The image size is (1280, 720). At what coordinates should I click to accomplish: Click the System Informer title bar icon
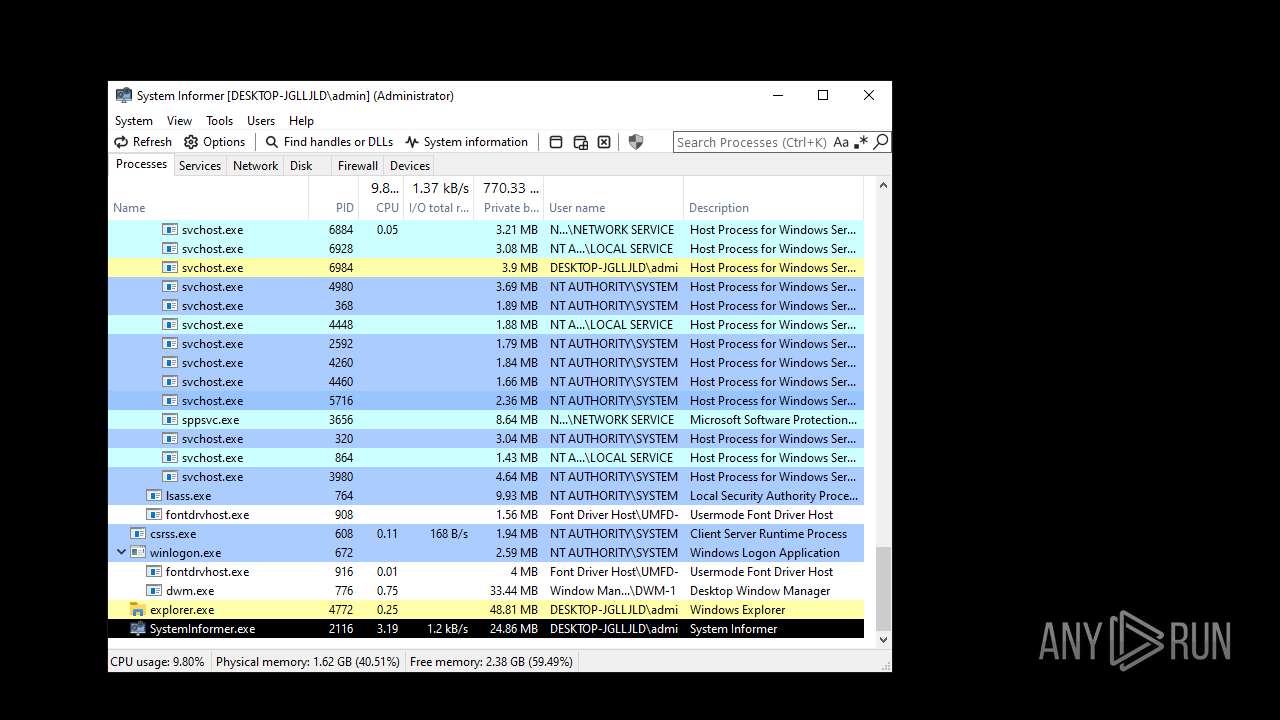(x=124, y=96)
